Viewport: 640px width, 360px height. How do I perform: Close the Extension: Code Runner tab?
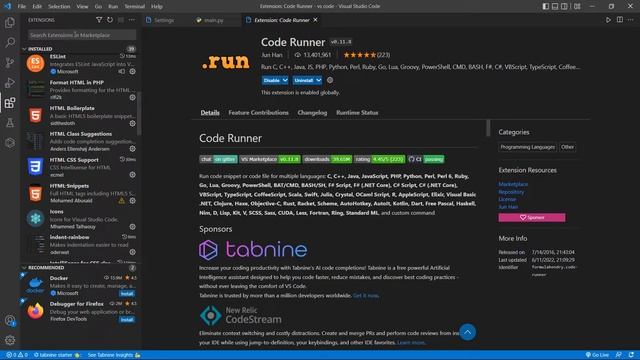tap(316, 20)
